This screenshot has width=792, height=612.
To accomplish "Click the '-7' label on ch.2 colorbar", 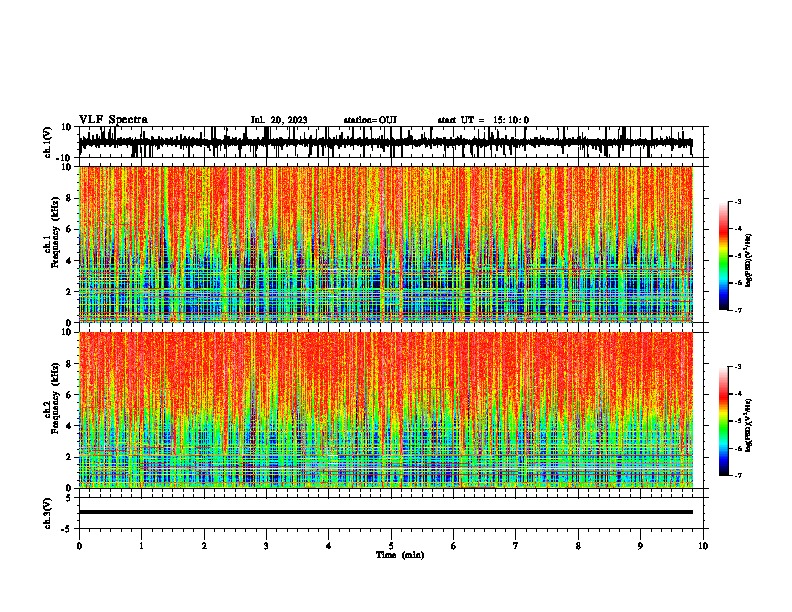I will (737, 475).
